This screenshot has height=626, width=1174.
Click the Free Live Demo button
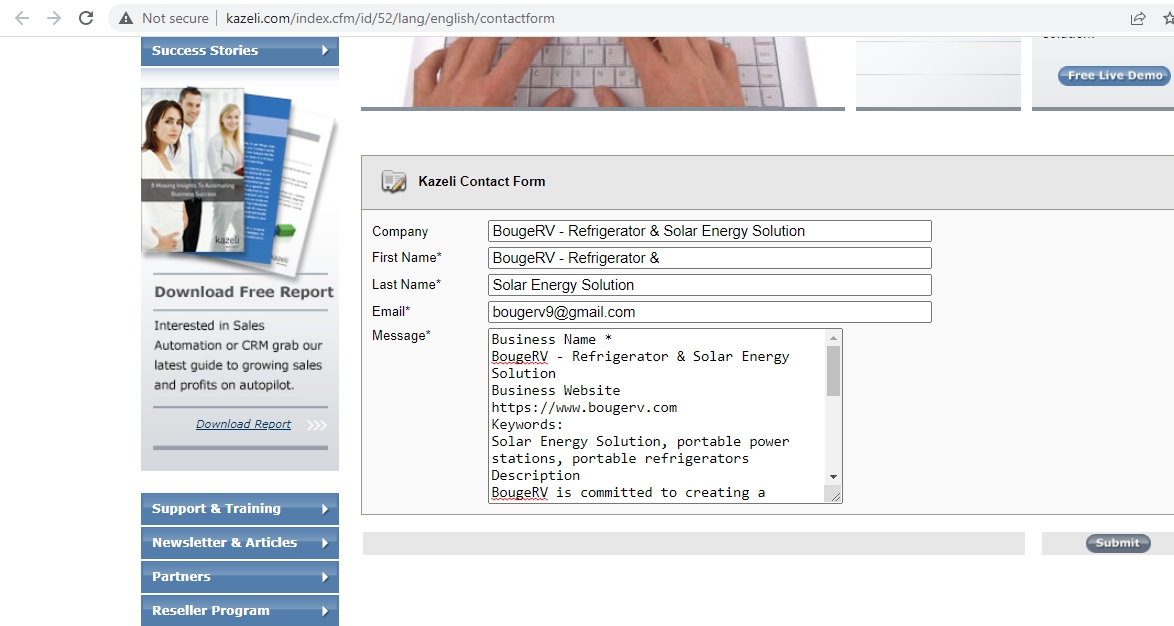point(1114,76)
